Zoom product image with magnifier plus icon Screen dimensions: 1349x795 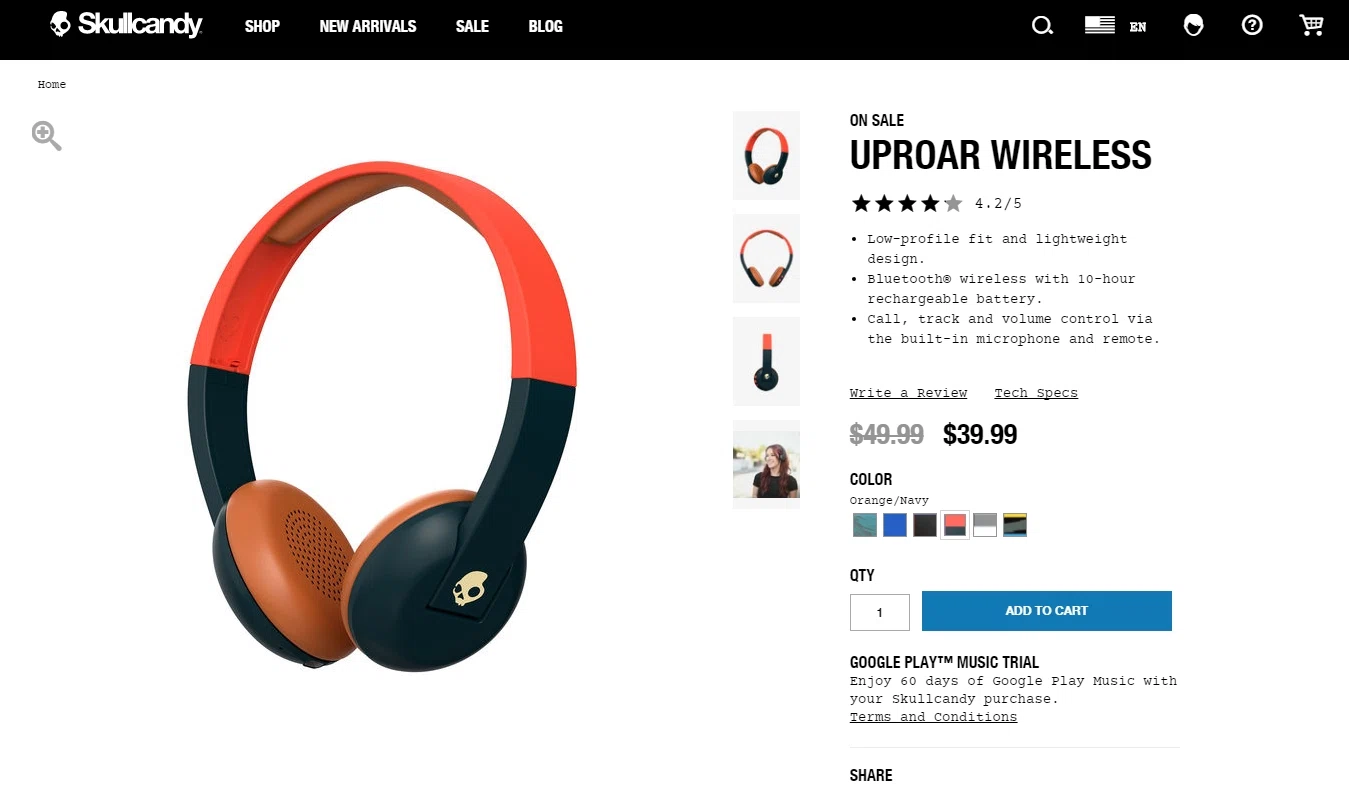tap(46, 136)
